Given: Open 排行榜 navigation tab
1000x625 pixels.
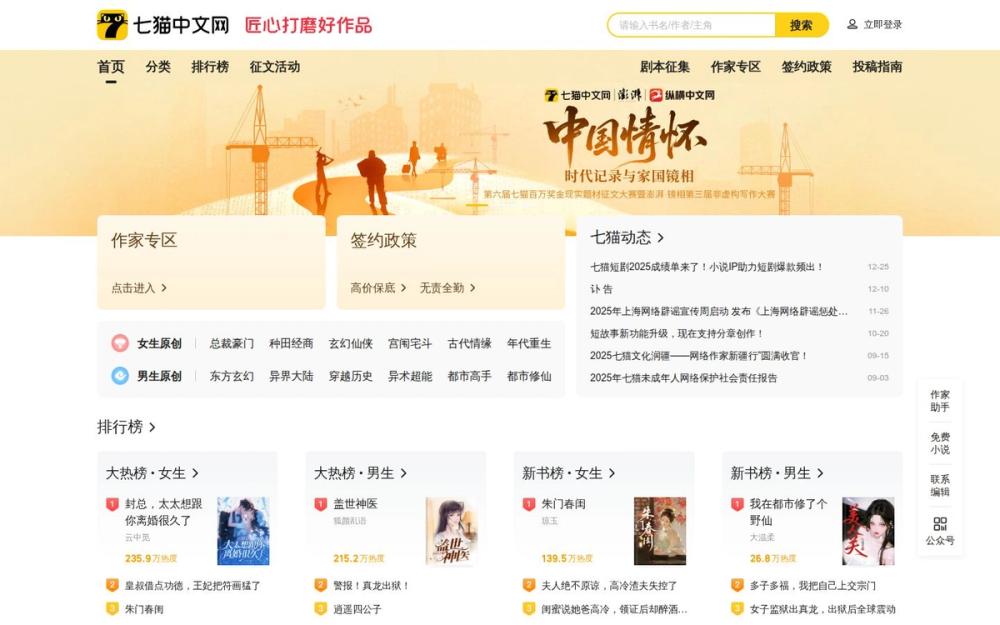Looking at the screenshot, I should 210,66.
